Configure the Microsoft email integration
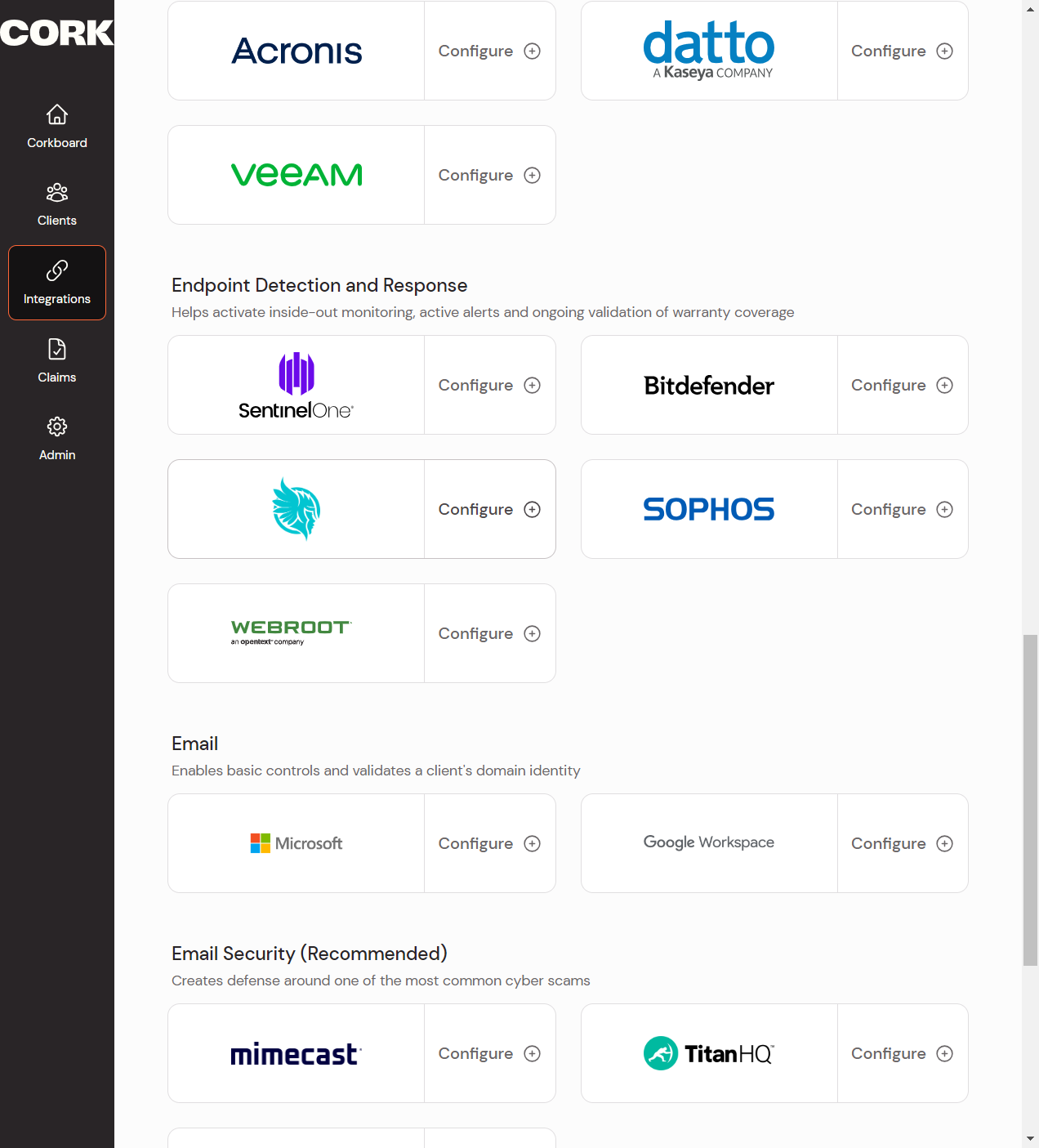Viewport: 1039px width, 1148px height. click(x=489, y=843)
